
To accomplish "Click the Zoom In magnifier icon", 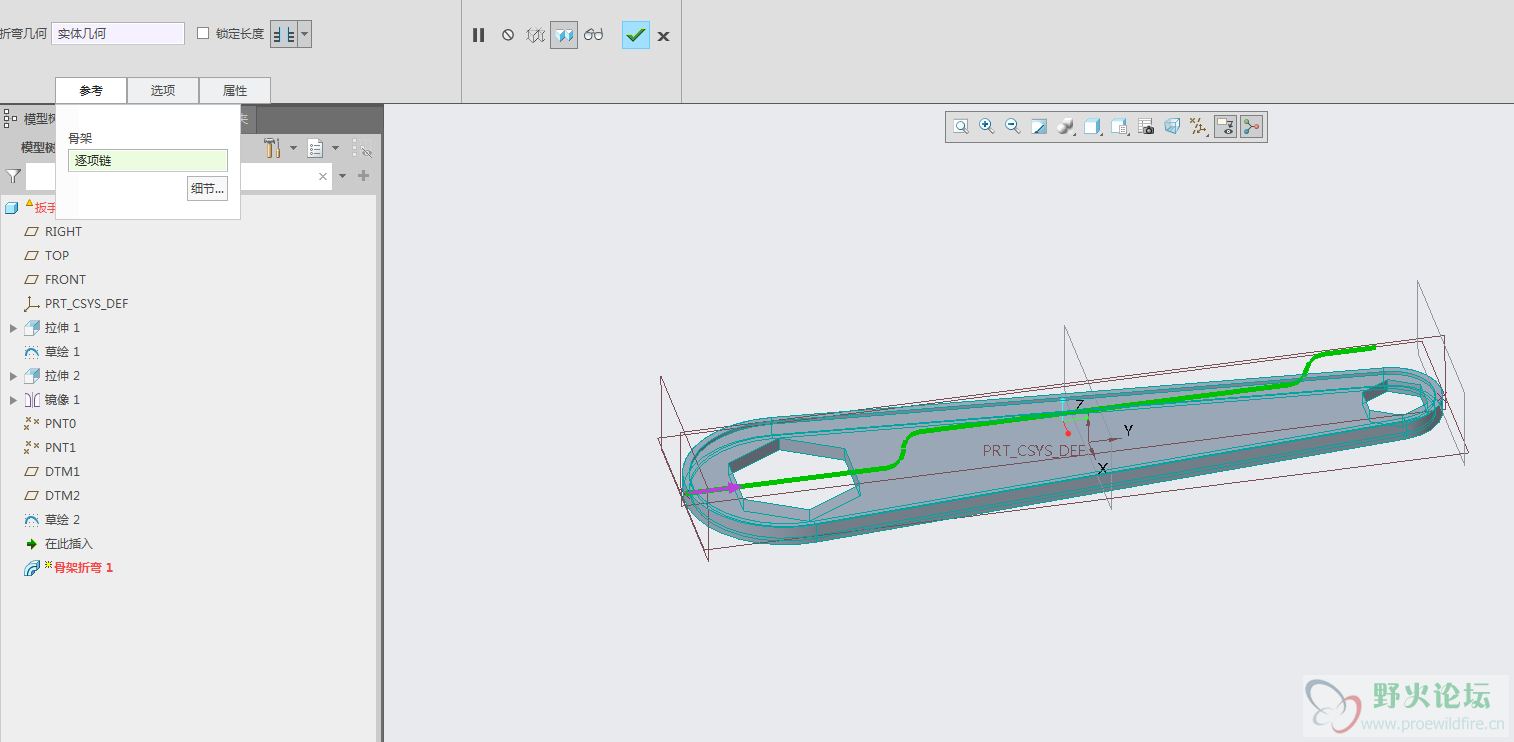I will coord(987,127).
